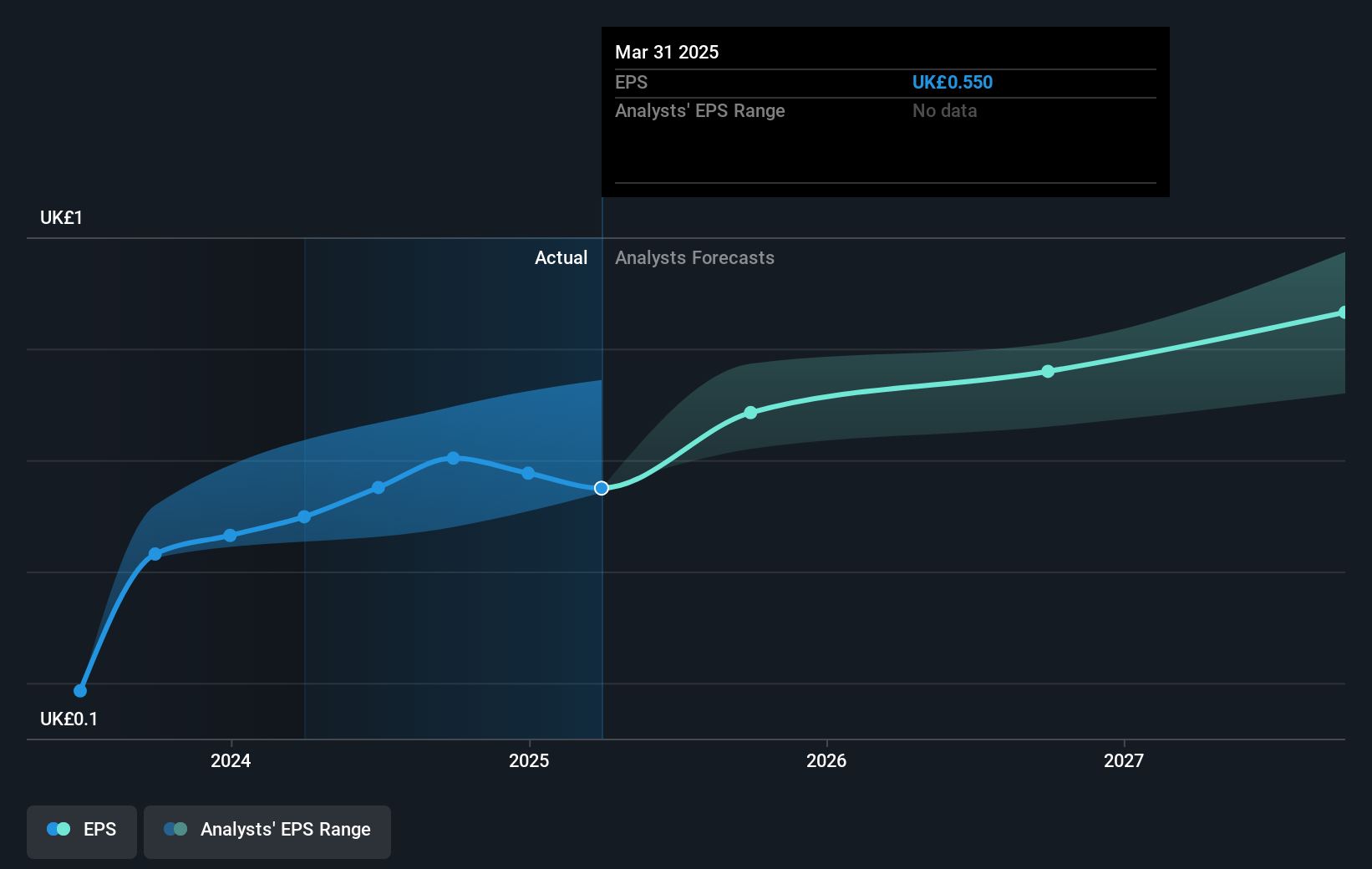Click the UK£0.1 y-axis label
The width and height of the screenshot is (1372, 869).
pyautogui.click(x=69, y=719)
